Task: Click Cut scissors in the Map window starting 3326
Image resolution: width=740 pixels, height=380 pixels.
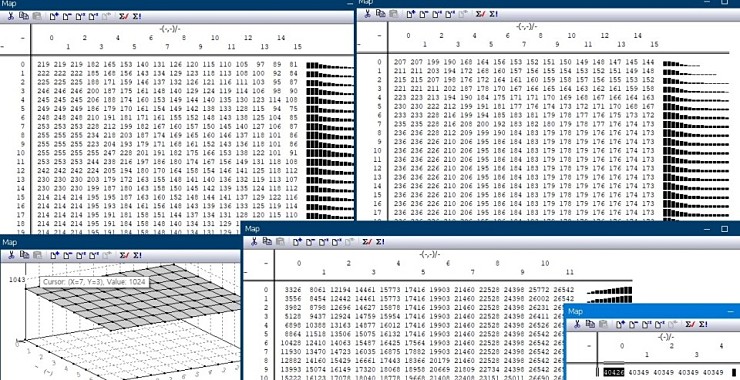Action: (253, 242)
